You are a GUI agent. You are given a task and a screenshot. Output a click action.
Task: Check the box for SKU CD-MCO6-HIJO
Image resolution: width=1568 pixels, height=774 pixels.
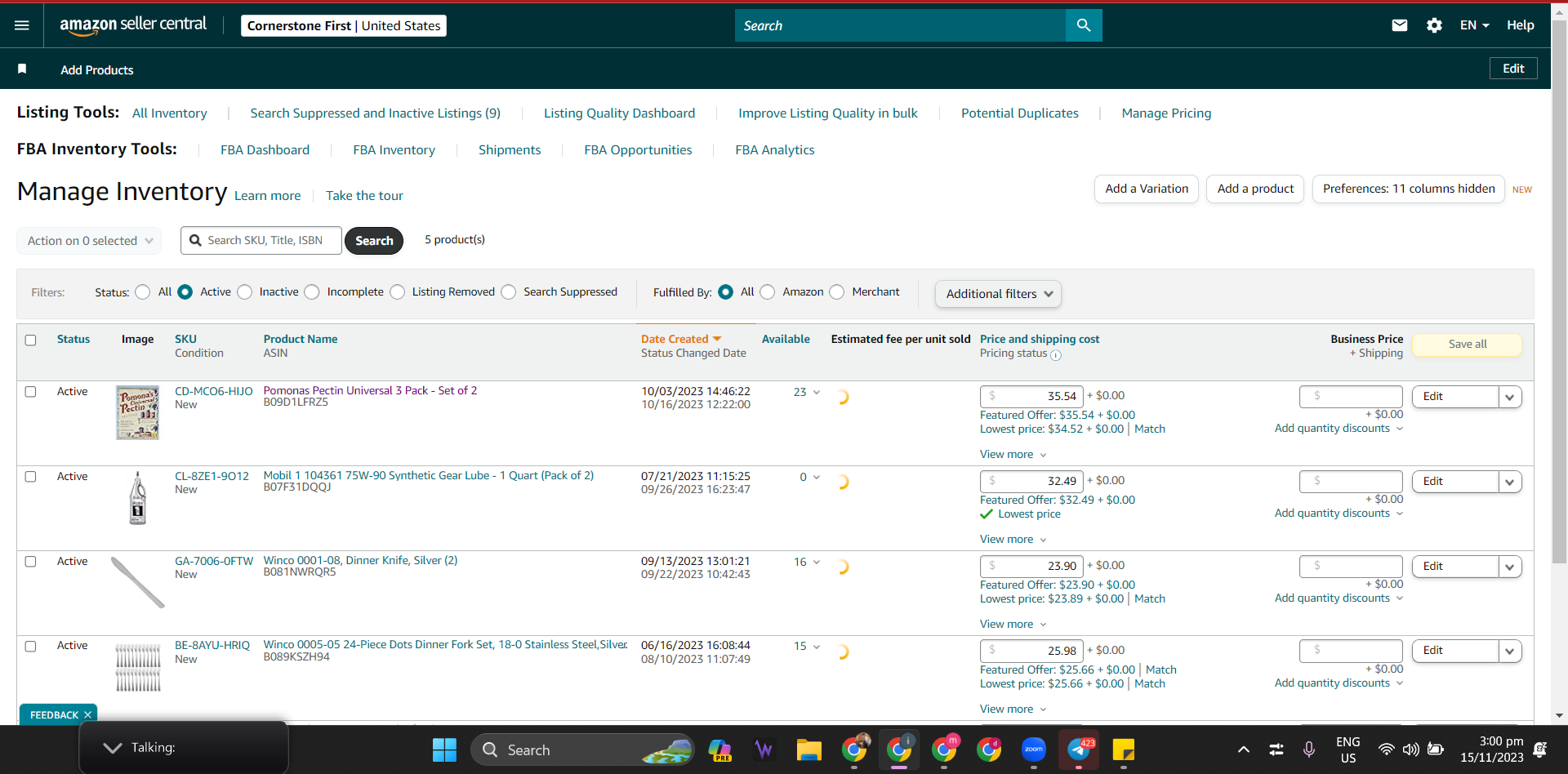click(30, 392)
